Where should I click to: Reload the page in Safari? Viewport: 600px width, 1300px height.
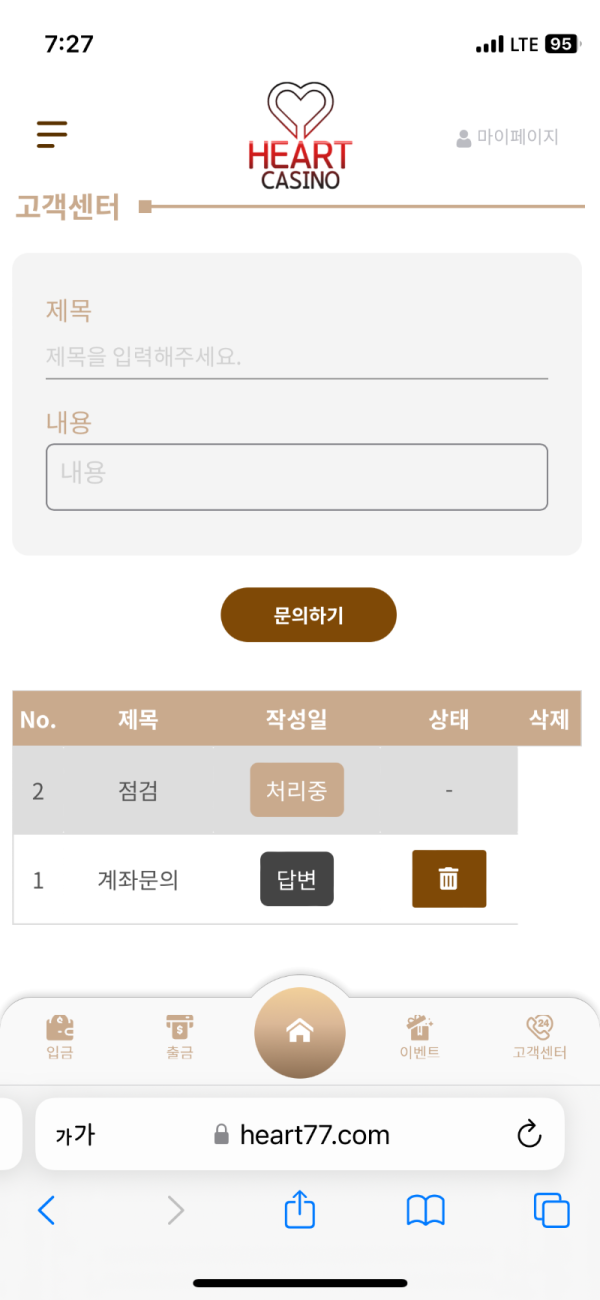click(x=529, y=1134)
